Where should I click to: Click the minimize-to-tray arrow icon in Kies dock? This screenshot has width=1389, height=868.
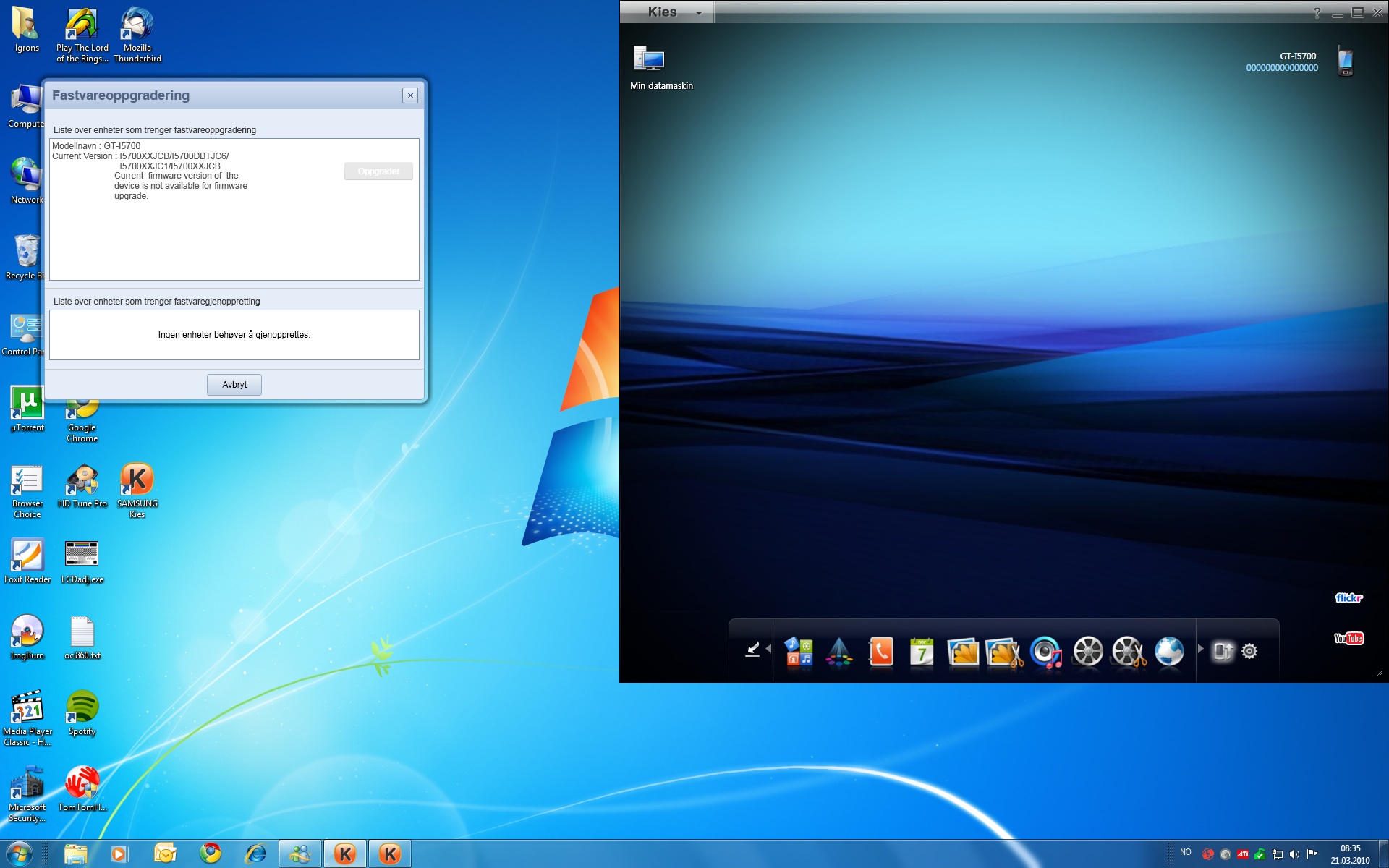tap(752, 650)
